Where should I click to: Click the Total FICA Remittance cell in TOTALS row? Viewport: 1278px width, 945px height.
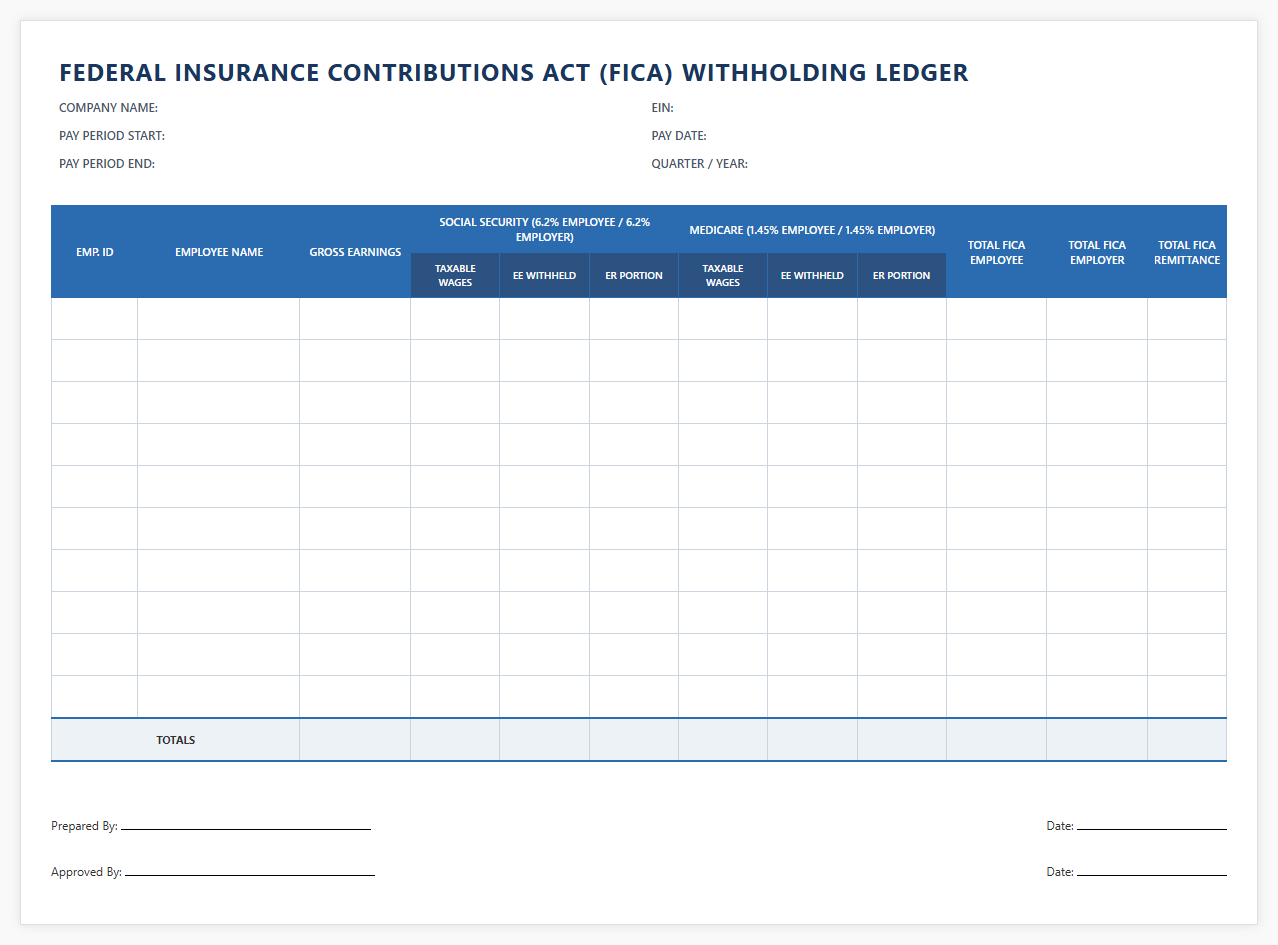[1187, 740]
